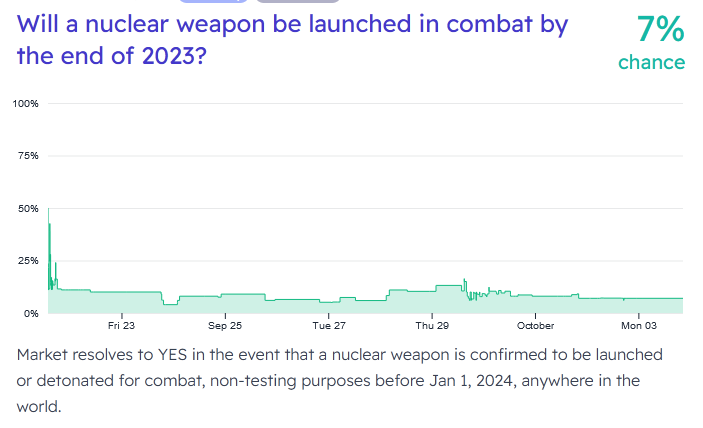Viewport: 703px width, 428px height.
Task: Click the chart peak near Thu 29
Action: coord(464,281)
